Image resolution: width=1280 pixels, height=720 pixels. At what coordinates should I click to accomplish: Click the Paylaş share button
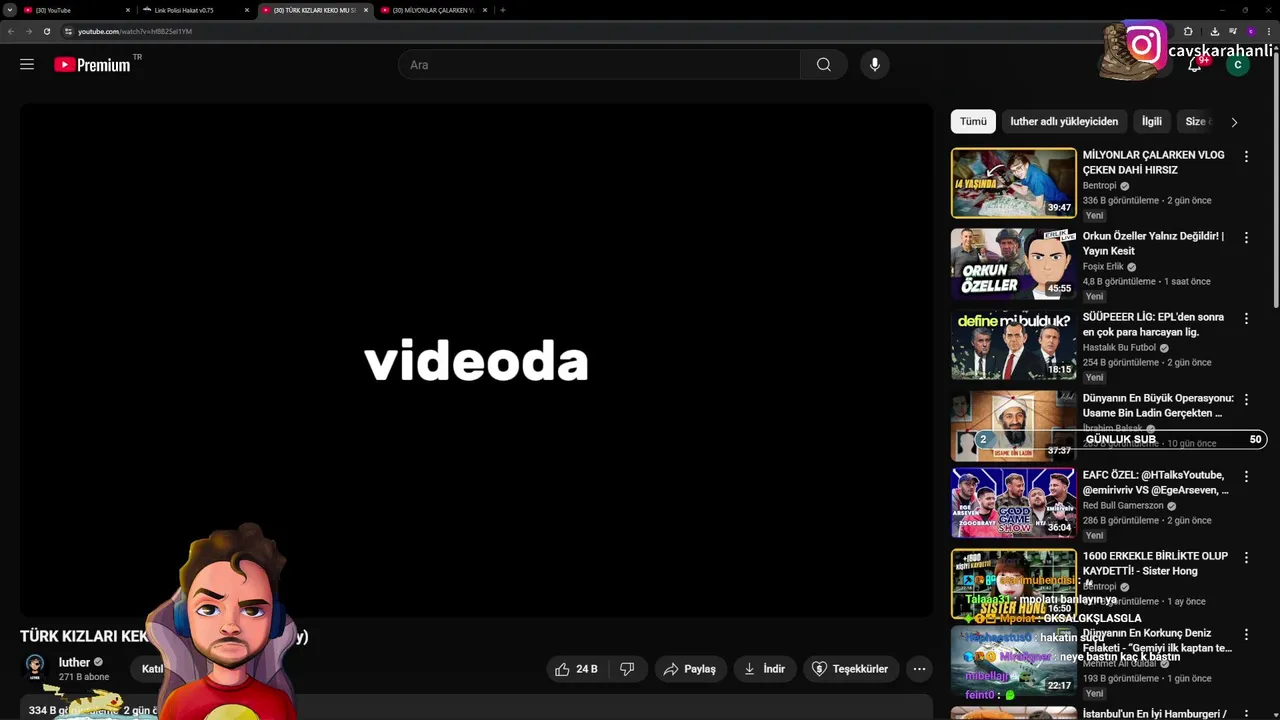pyautogui.click(x=691, y=669)
